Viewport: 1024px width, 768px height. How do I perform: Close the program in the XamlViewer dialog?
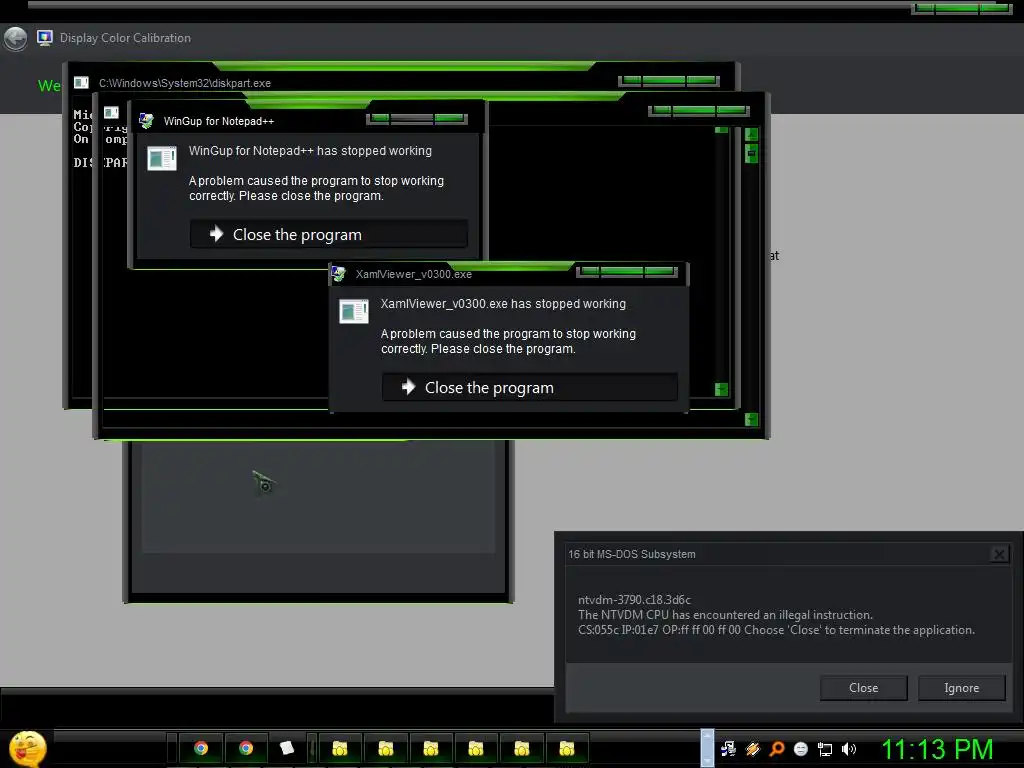pyautogui.click(x=530, y=387)
